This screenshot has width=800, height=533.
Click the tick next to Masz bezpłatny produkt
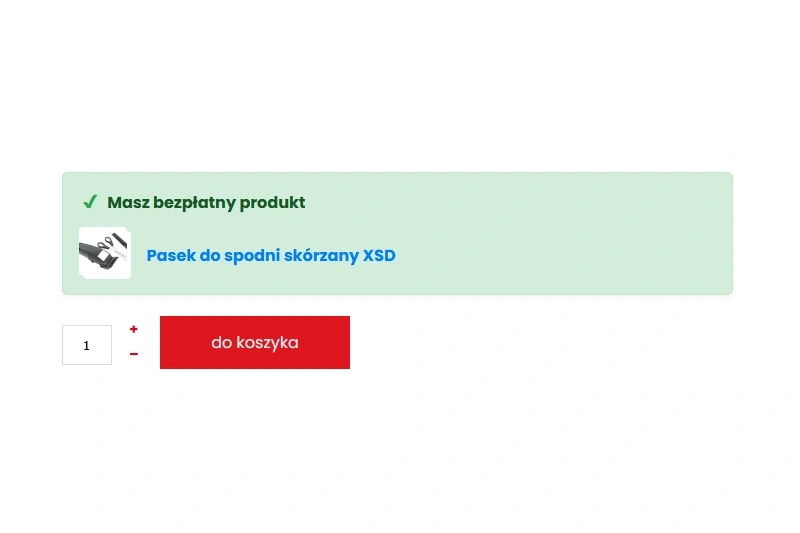pos(90,202)
